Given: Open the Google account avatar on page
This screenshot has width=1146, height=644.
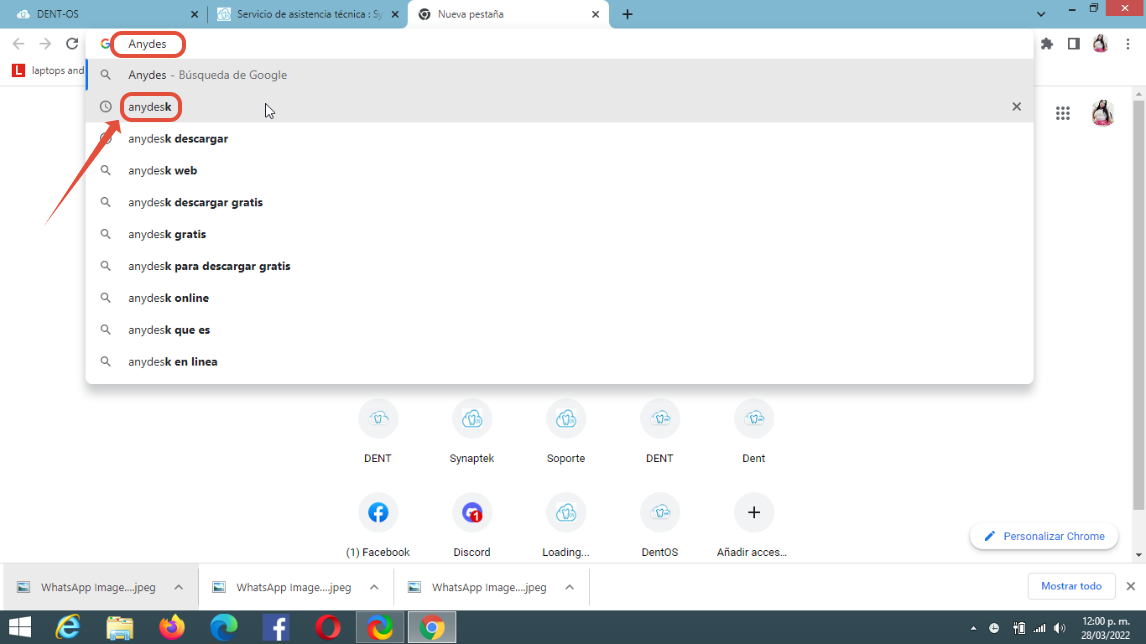Looking at the screenshot, I should click(x=1102, y=113).
